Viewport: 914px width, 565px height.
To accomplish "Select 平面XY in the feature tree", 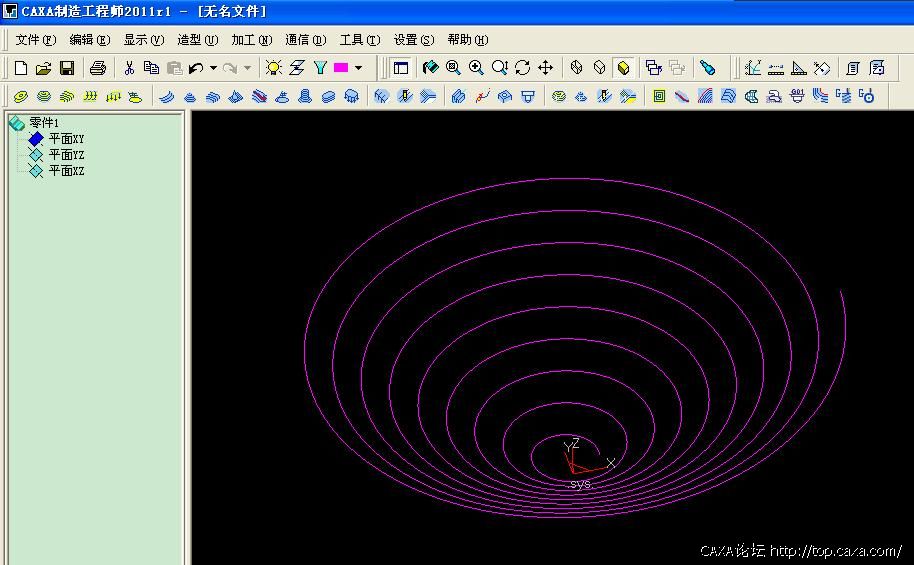I will (x=66, y=139).
